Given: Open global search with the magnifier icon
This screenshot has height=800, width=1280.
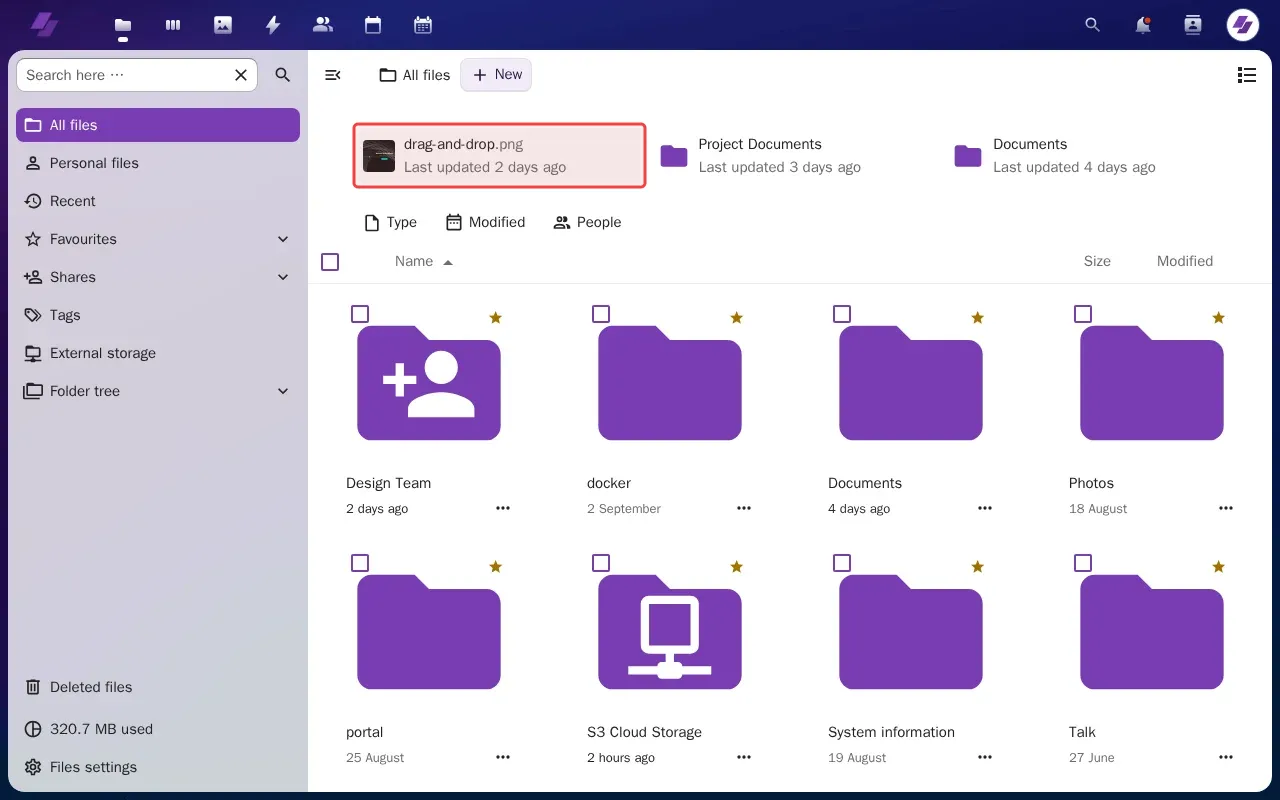Looking at the screenshot, I should pyautogui.click(x=1092, y=24).
